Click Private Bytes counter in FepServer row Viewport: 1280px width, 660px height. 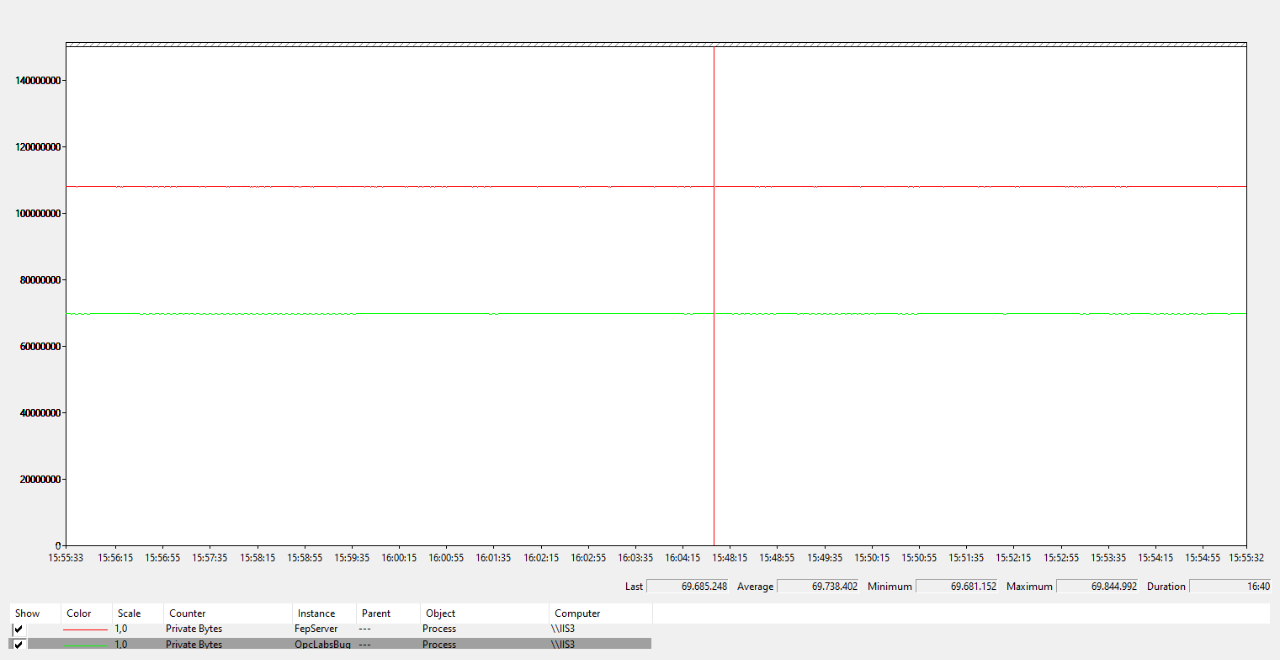click(x=194, y=629)
